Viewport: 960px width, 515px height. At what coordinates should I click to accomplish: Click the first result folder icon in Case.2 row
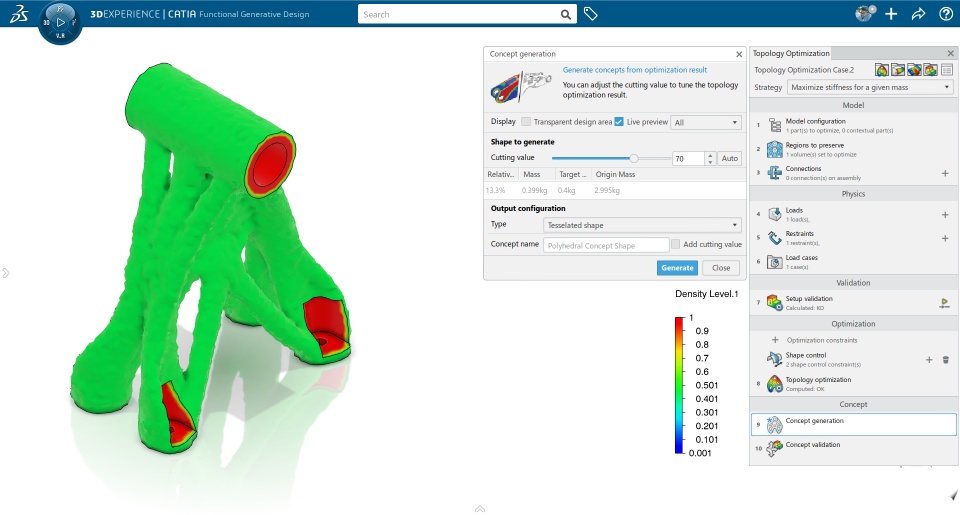click(x=882, y=70)
